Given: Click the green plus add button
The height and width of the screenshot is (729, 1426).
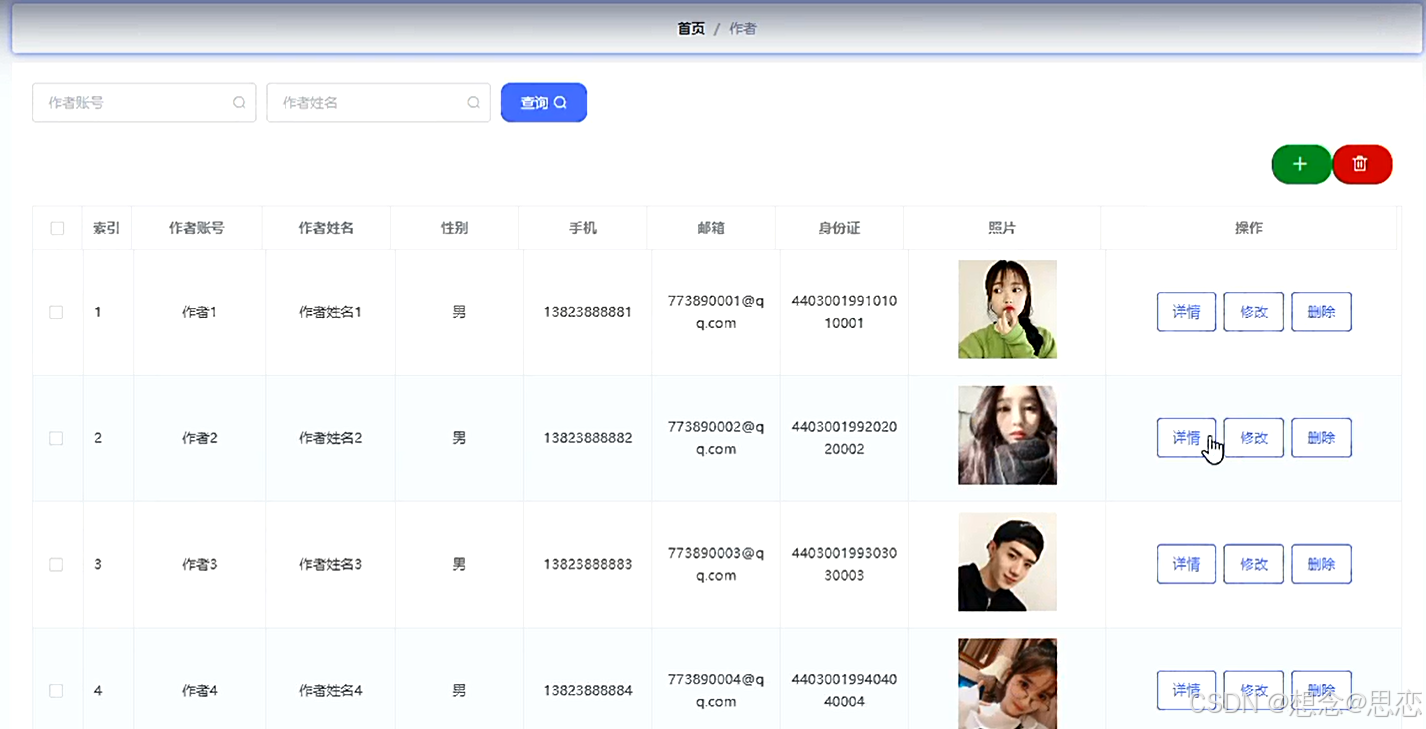Looking at the screenshot, I should (1301, 164).
